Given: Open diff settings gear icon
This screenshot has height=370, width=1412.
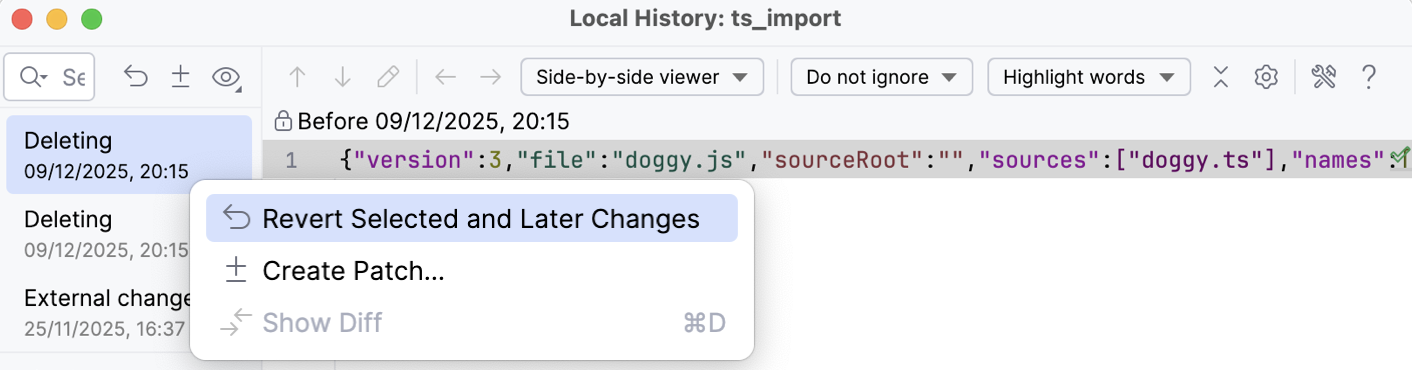Looking at the screenshot, I should pos(1266,77).
